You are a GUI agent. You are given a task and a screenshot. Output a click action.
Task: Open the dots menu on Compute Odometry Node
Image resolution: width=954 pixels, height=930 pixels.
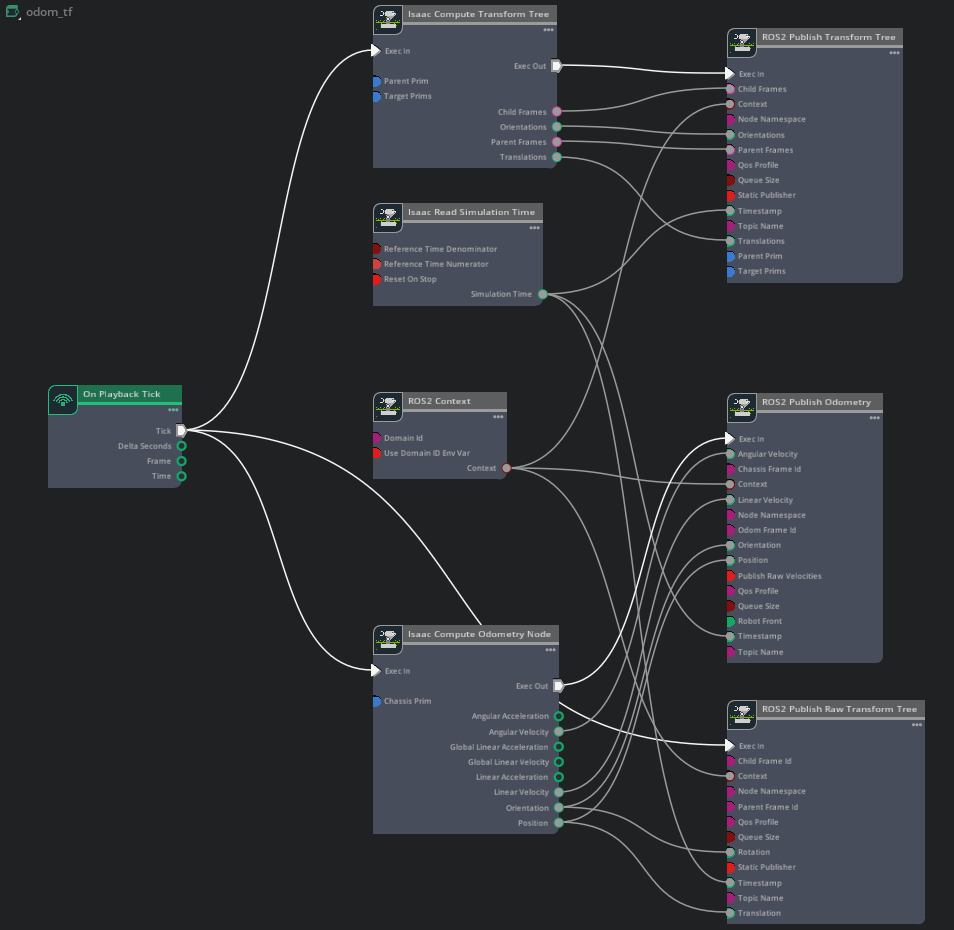551,650
